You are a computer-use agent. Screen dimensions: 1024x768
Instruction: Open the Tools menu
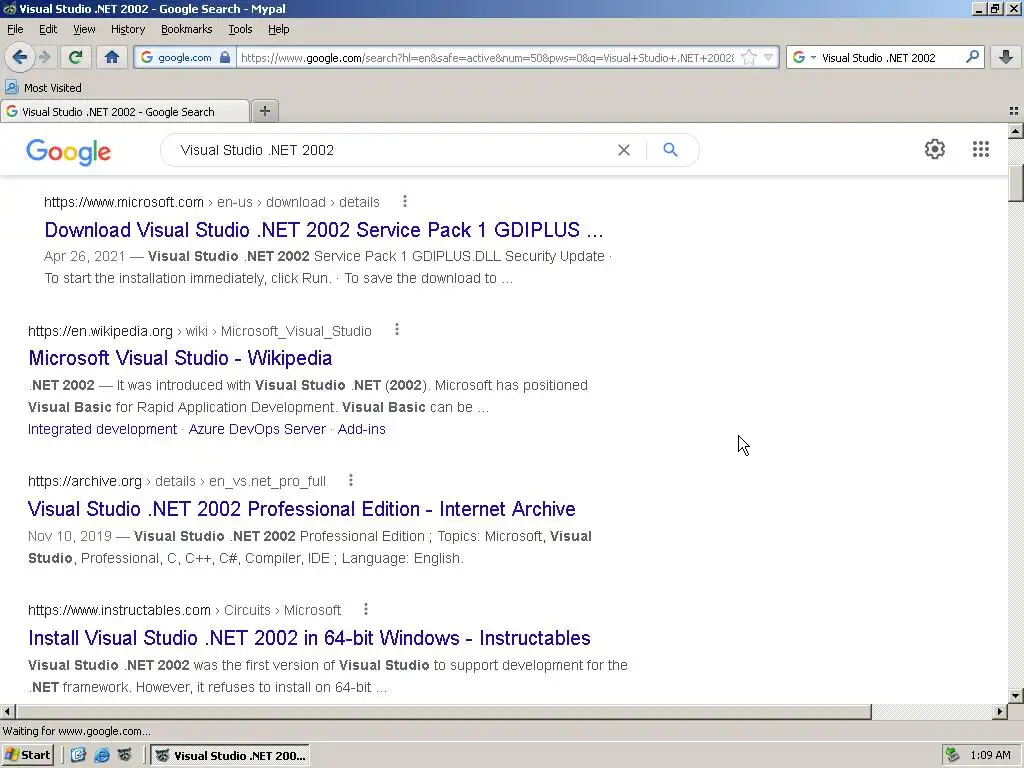(240, 29)
